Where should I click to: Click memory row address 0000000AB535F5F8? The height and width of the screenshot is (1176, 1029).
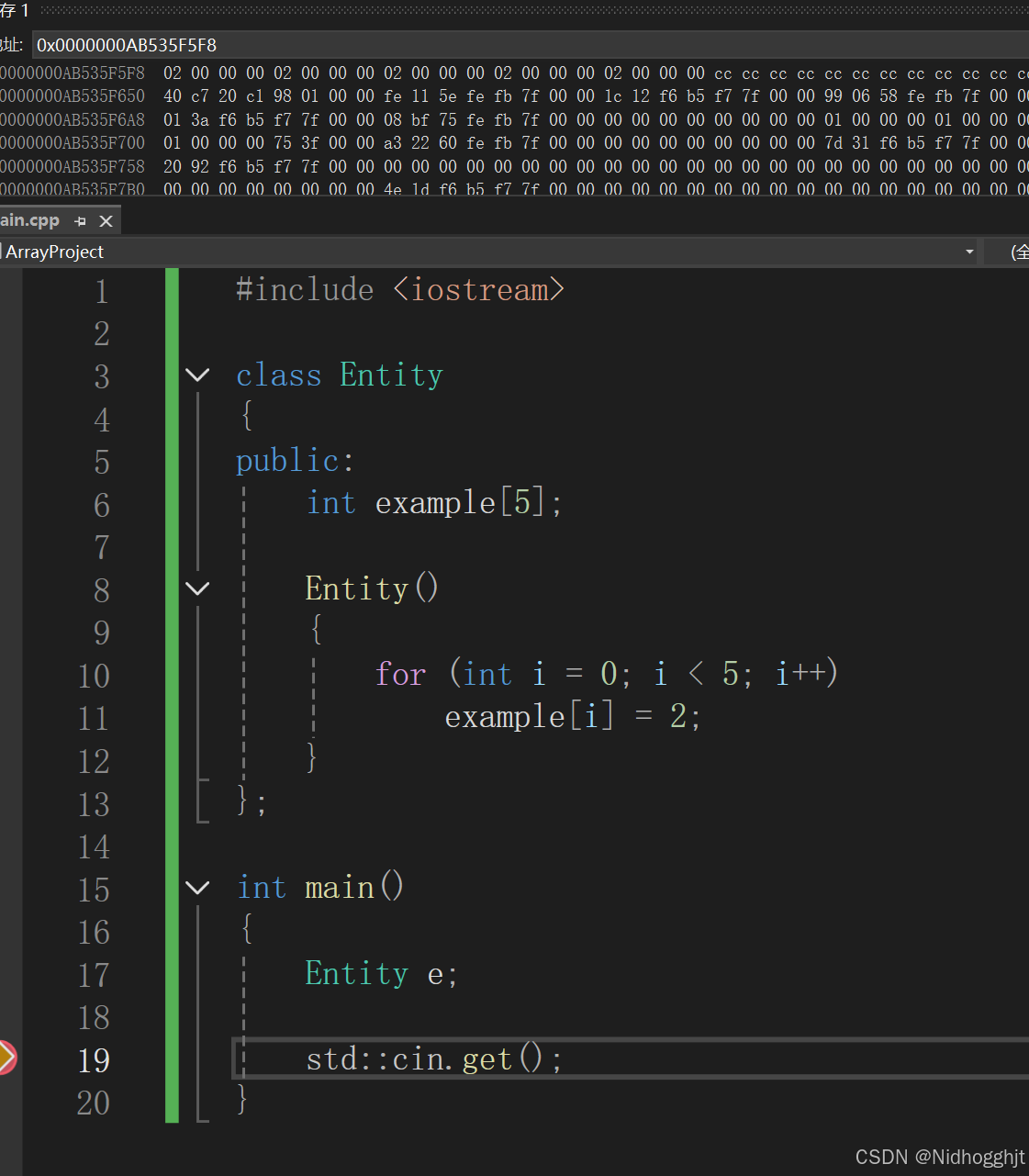[x=73, y=73]
